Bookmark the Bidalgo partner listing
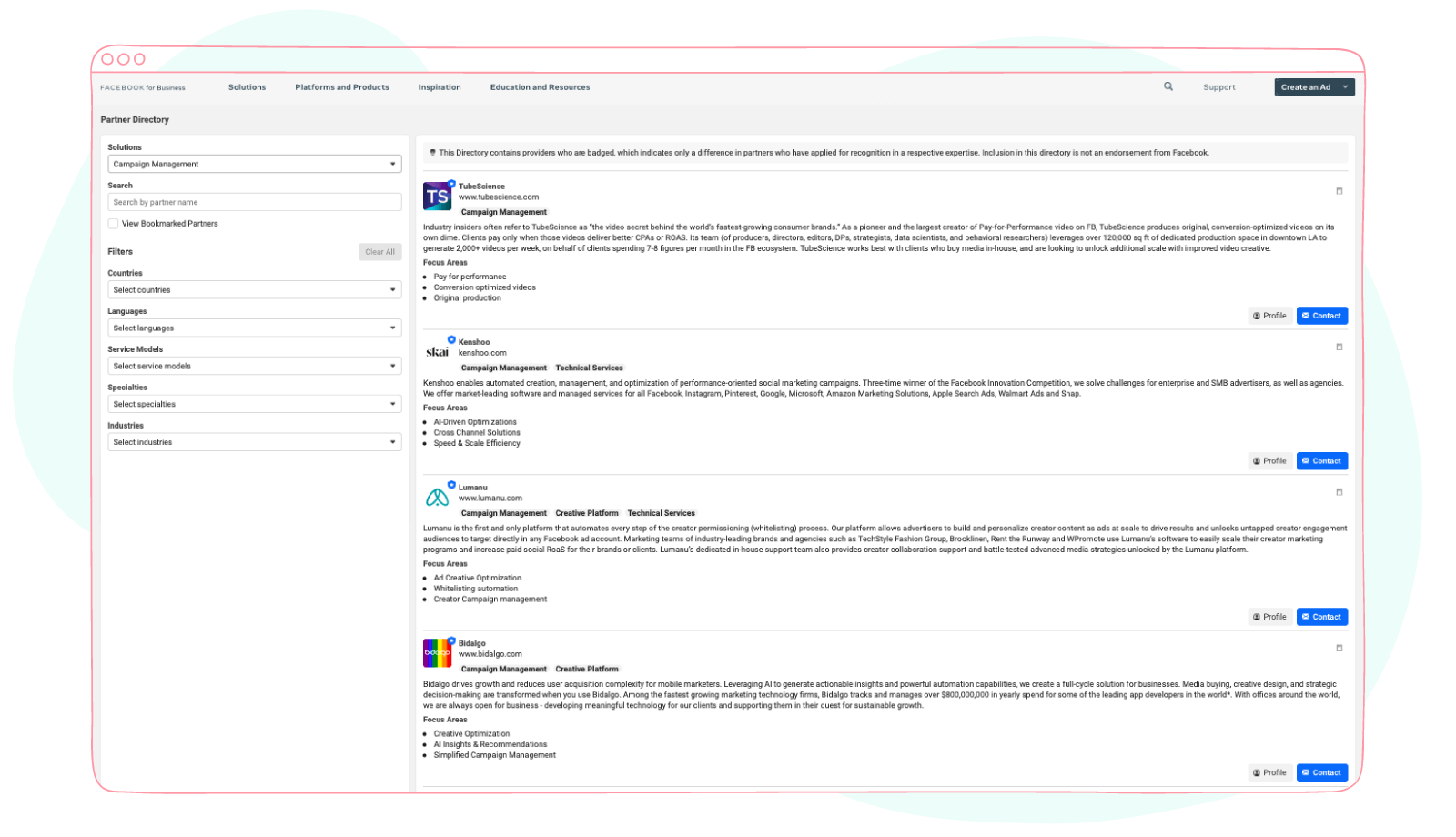The image size is (1456, 837). (1339, 648)
